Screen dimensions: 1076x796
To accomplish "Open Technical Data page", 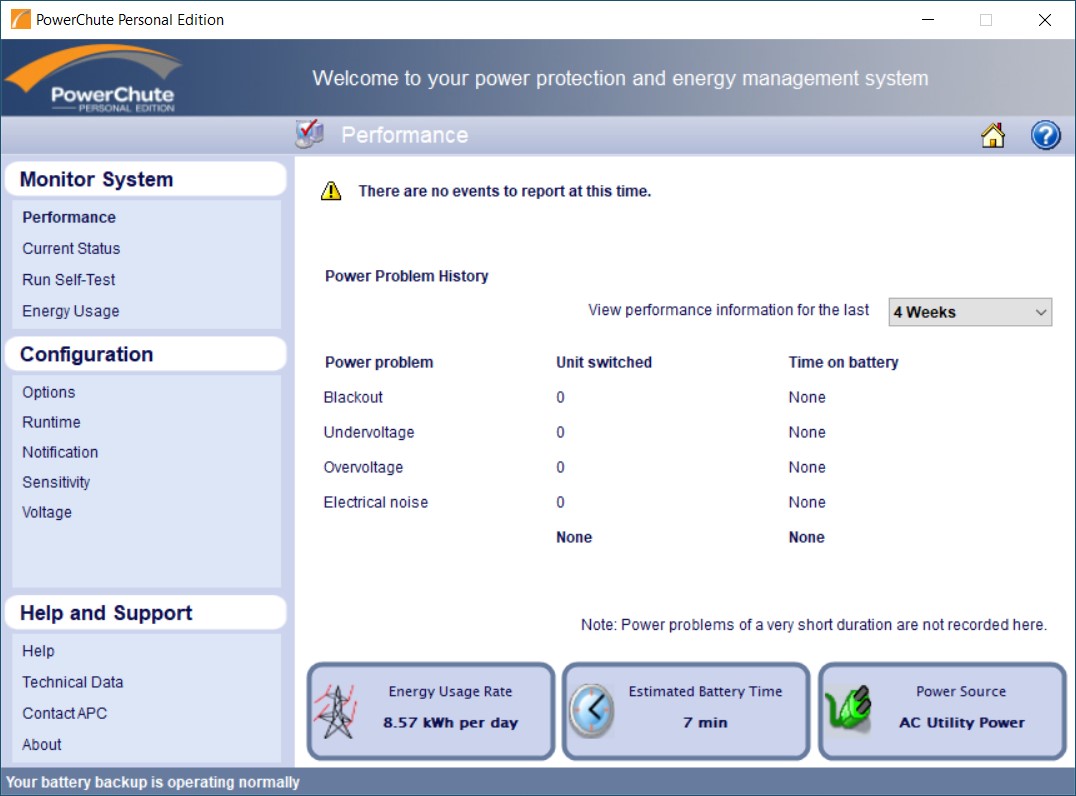I will pos(73,682).
